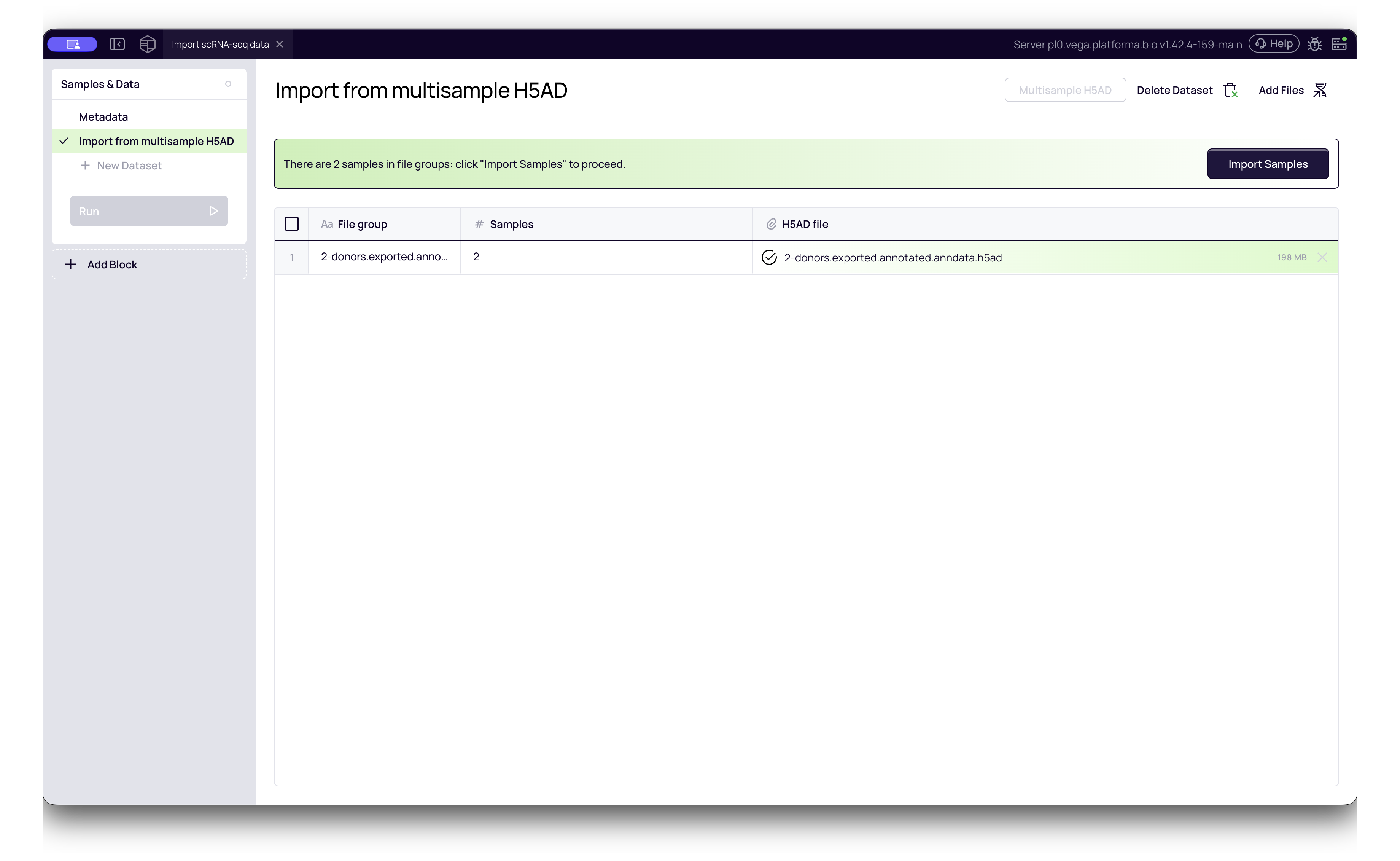Switch to the Import scRNA-seq data tab
This screenshot has width=1400, height=861.
click(x=220, y=44)
